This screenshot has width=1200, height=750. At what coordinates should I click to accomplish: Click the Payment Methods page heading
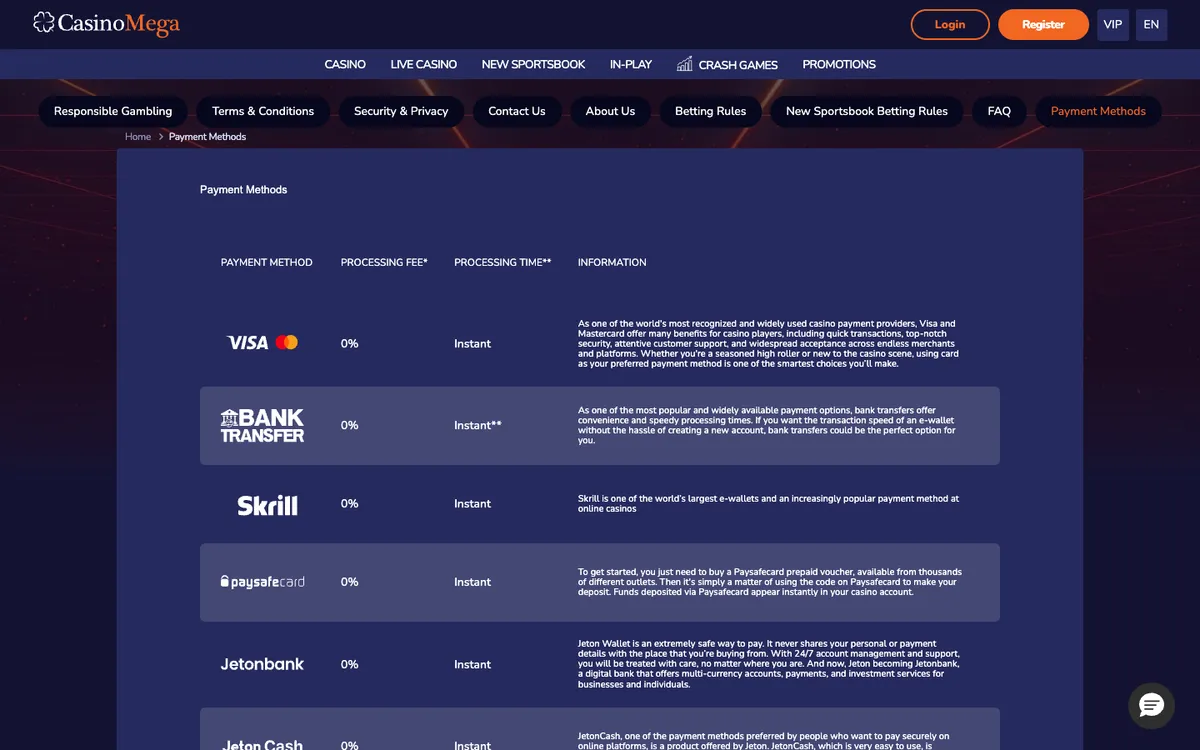pyautogui.click(x=243, y=190)
